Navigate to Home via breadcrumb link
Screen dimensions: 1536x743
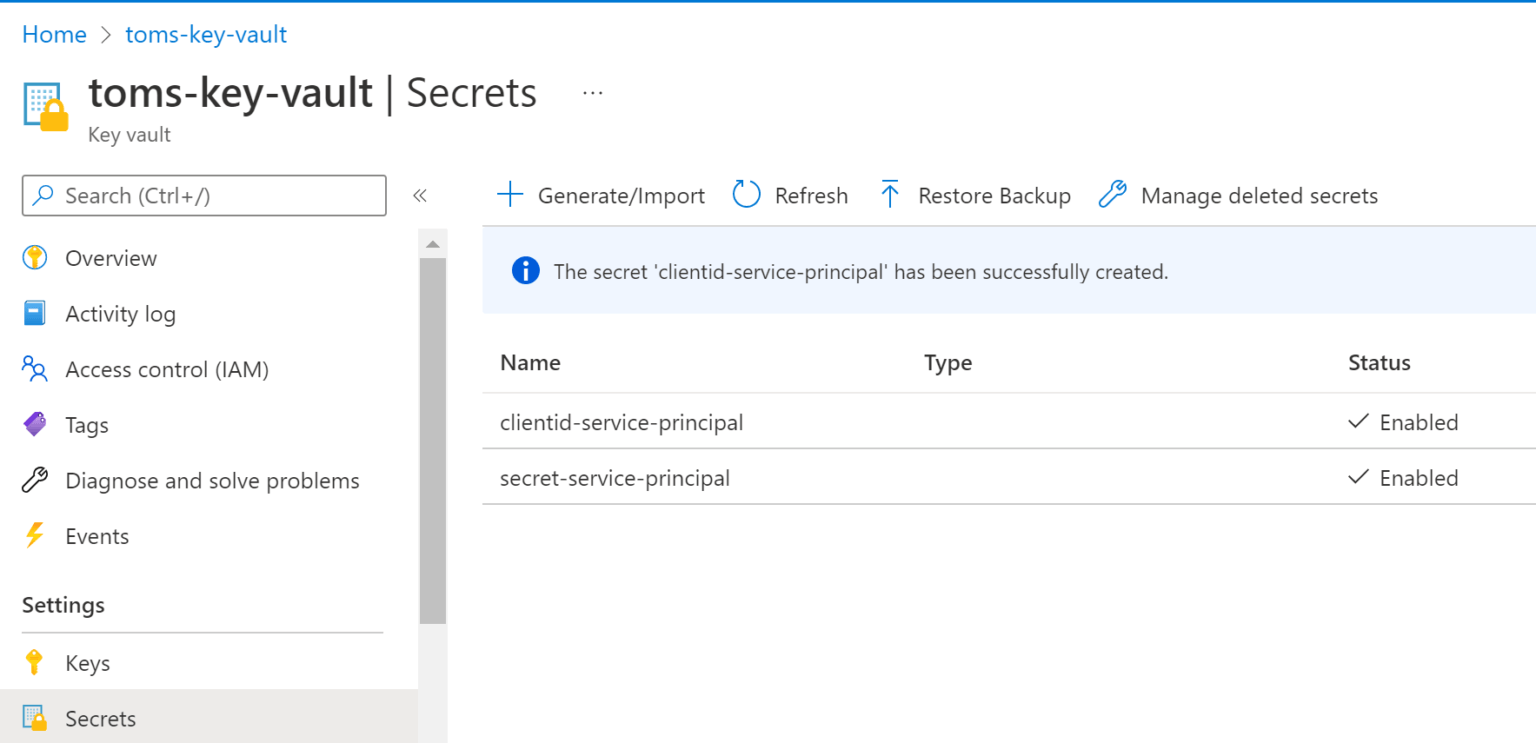[x=54, y=33]
